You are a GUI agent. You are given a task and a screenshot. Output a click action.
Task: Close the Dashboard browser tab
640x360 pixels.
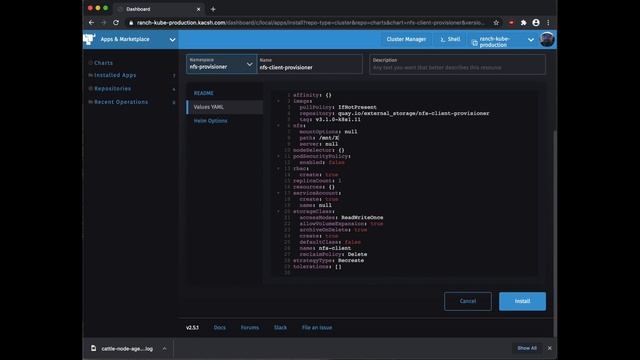tap(198, 9)
